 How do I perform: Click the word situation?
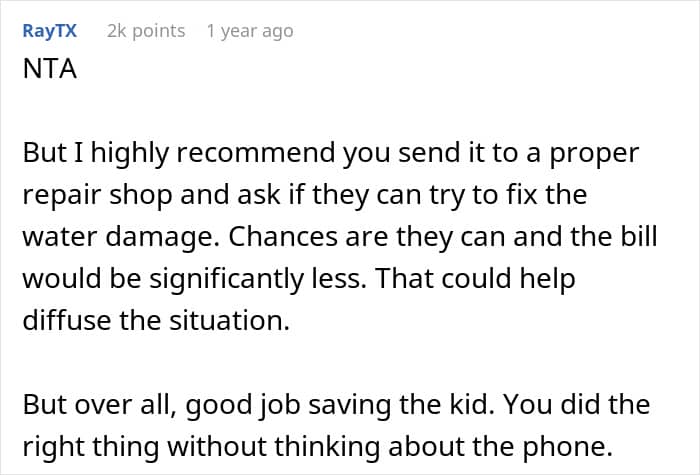point(229,320)
